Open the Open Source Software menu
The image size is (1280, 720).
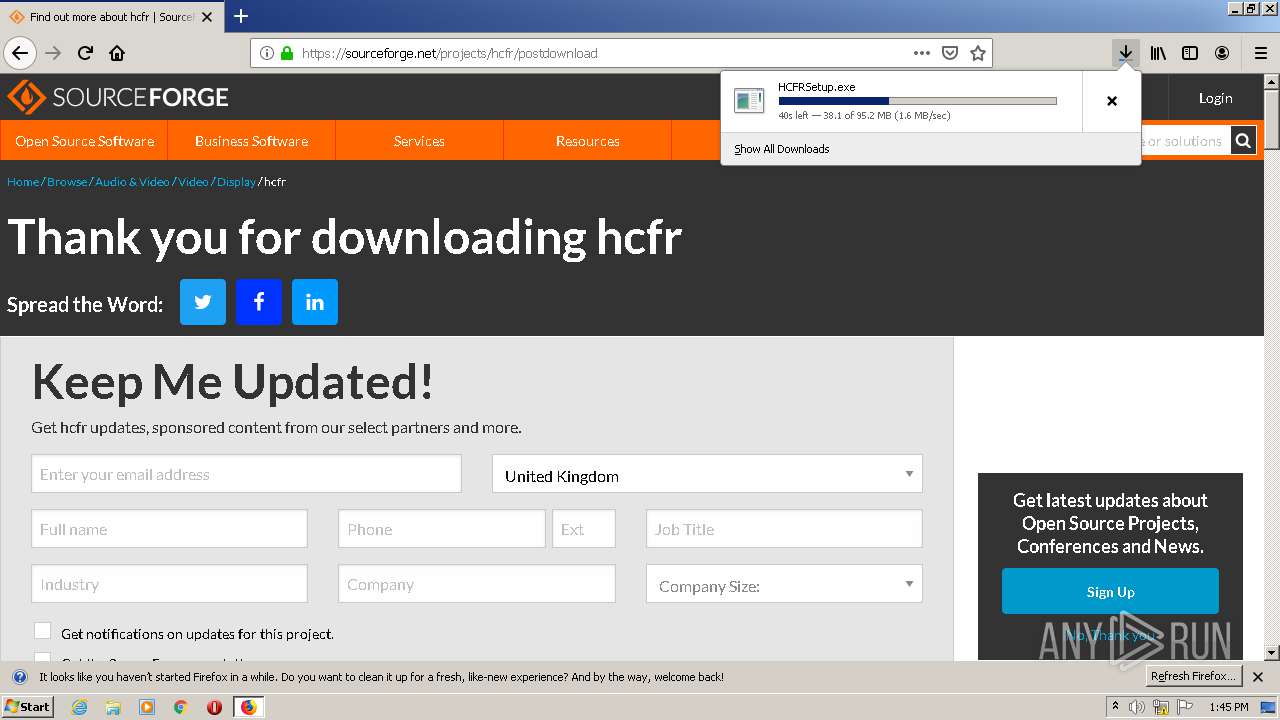[x=84, y=141]
